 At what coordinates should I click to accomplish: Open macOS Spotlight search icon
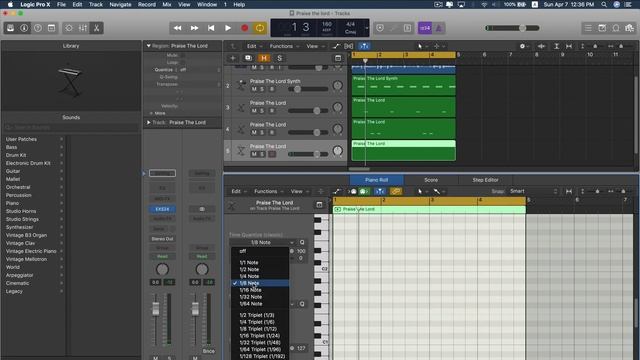click(604, 4)
